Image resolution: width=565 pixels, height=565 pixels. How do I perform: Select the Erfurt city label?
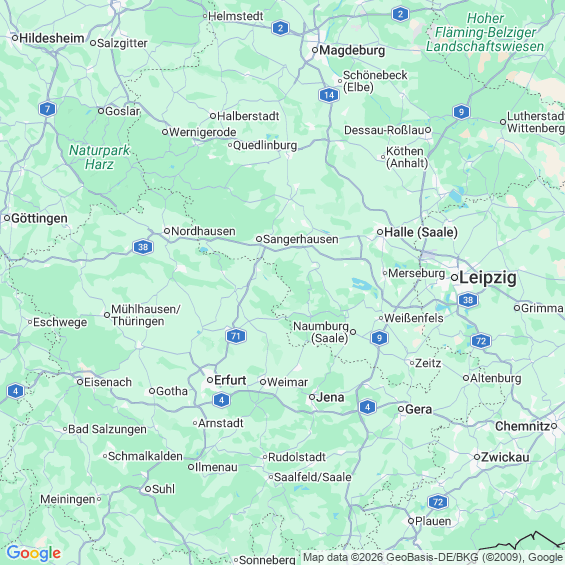pyautogui.click(x=230, y=380)
